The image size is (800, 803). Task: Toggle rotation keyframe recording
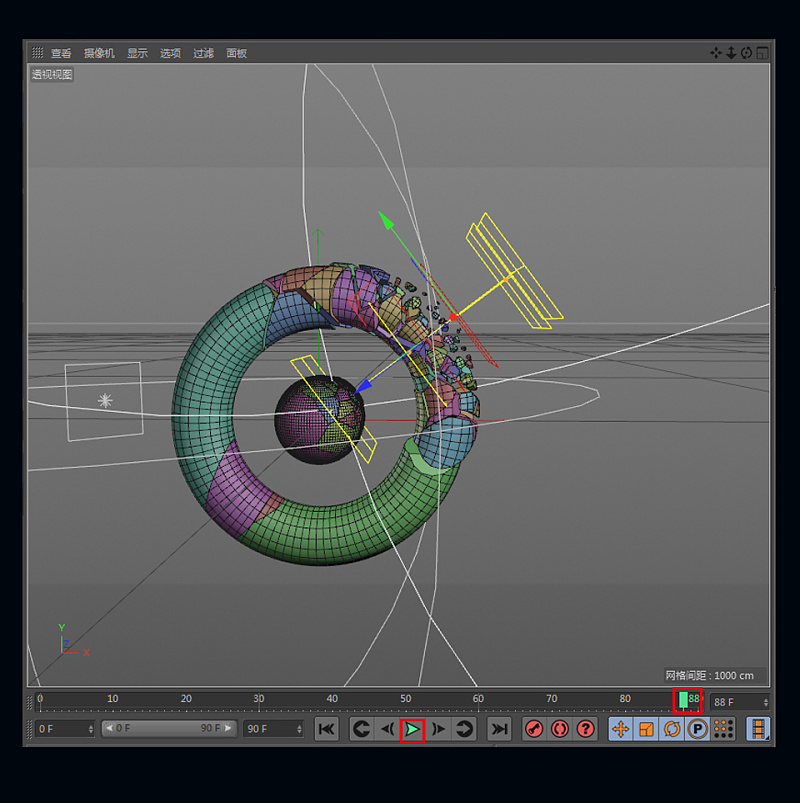(x=670, y=729)
